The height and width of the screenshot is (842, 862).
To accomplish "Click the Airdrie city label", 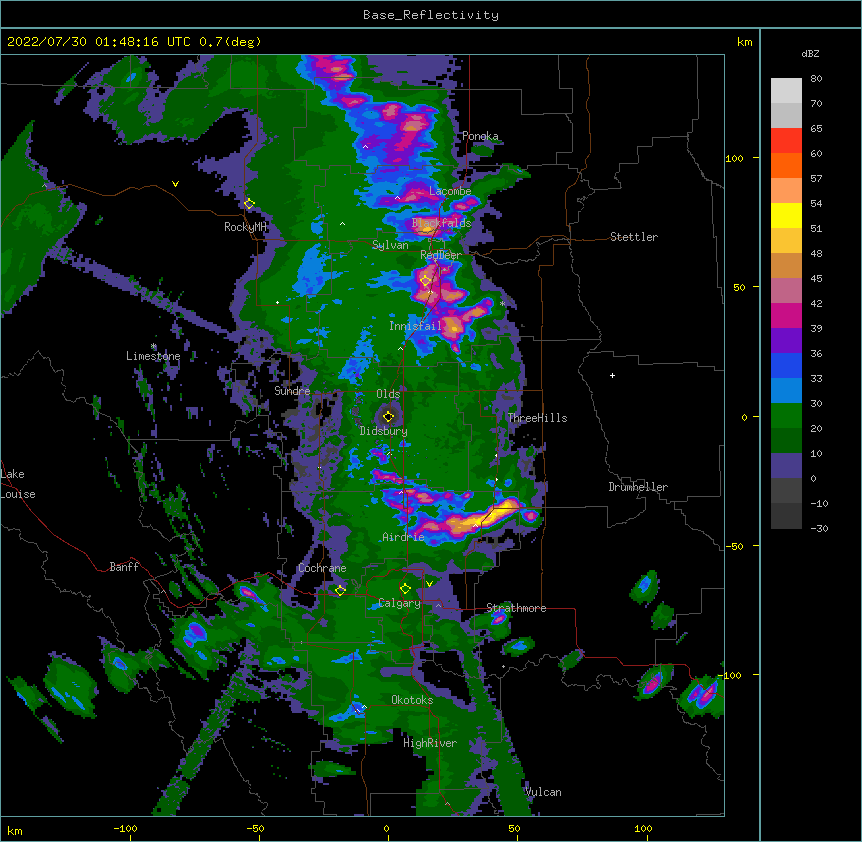I will click(404, 537).
